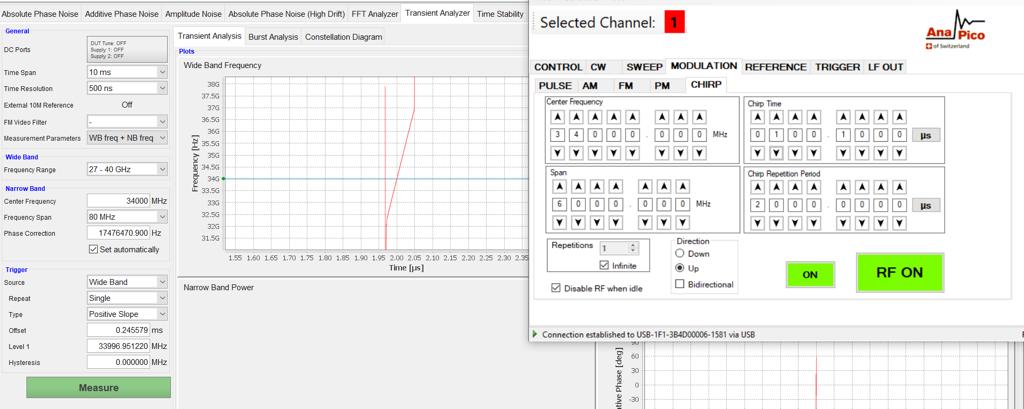Click the red Selected Channel 1 box
Viewport: 1024px width, 409px height.
[677, 22]
